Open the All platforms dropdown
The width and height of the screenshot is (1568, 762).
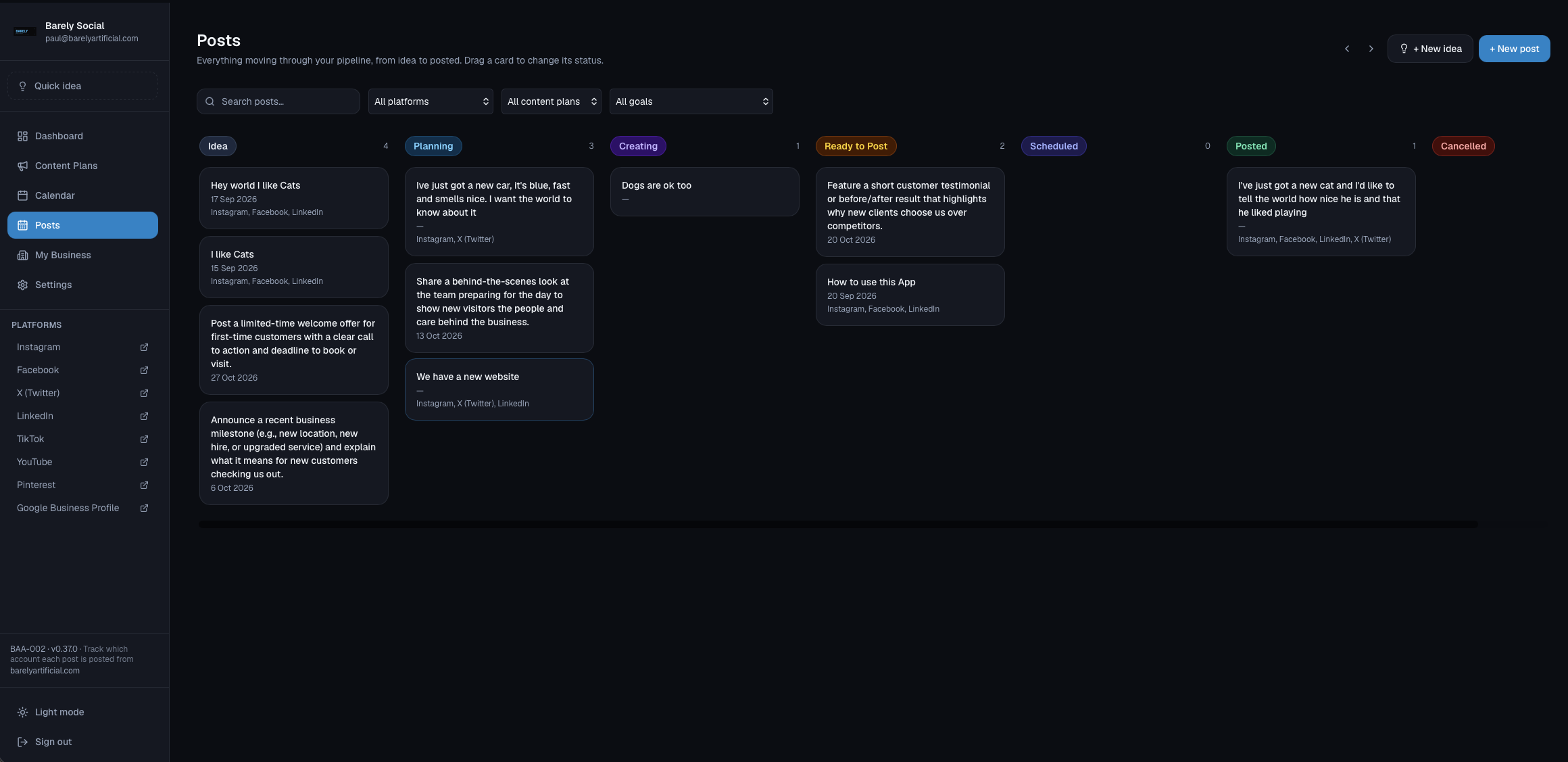pyautogui.click(x=431, y=101)
